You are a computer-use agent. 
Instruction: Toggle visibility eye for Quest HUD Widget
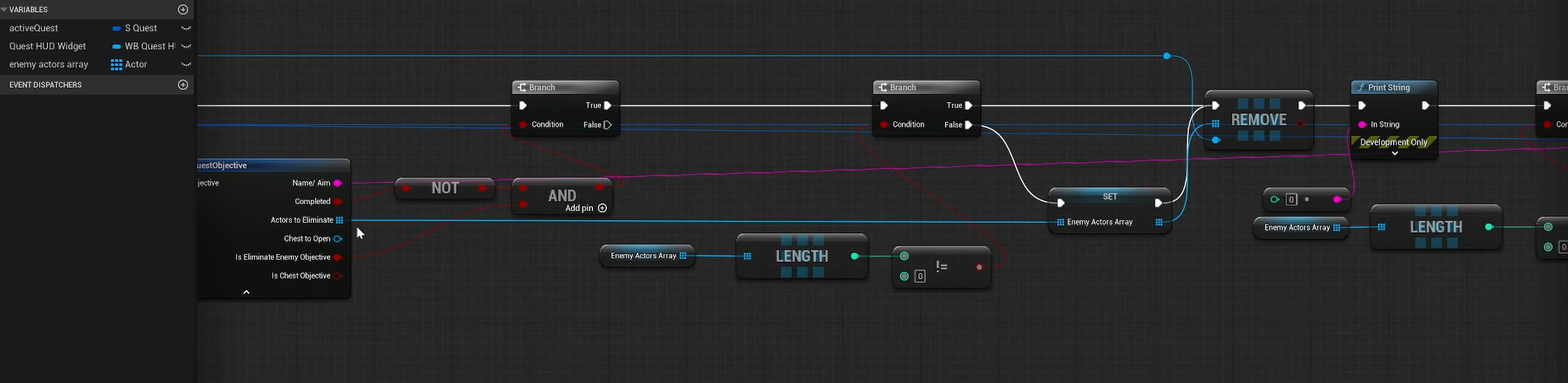pyautogui.click(x=186, y=47)
